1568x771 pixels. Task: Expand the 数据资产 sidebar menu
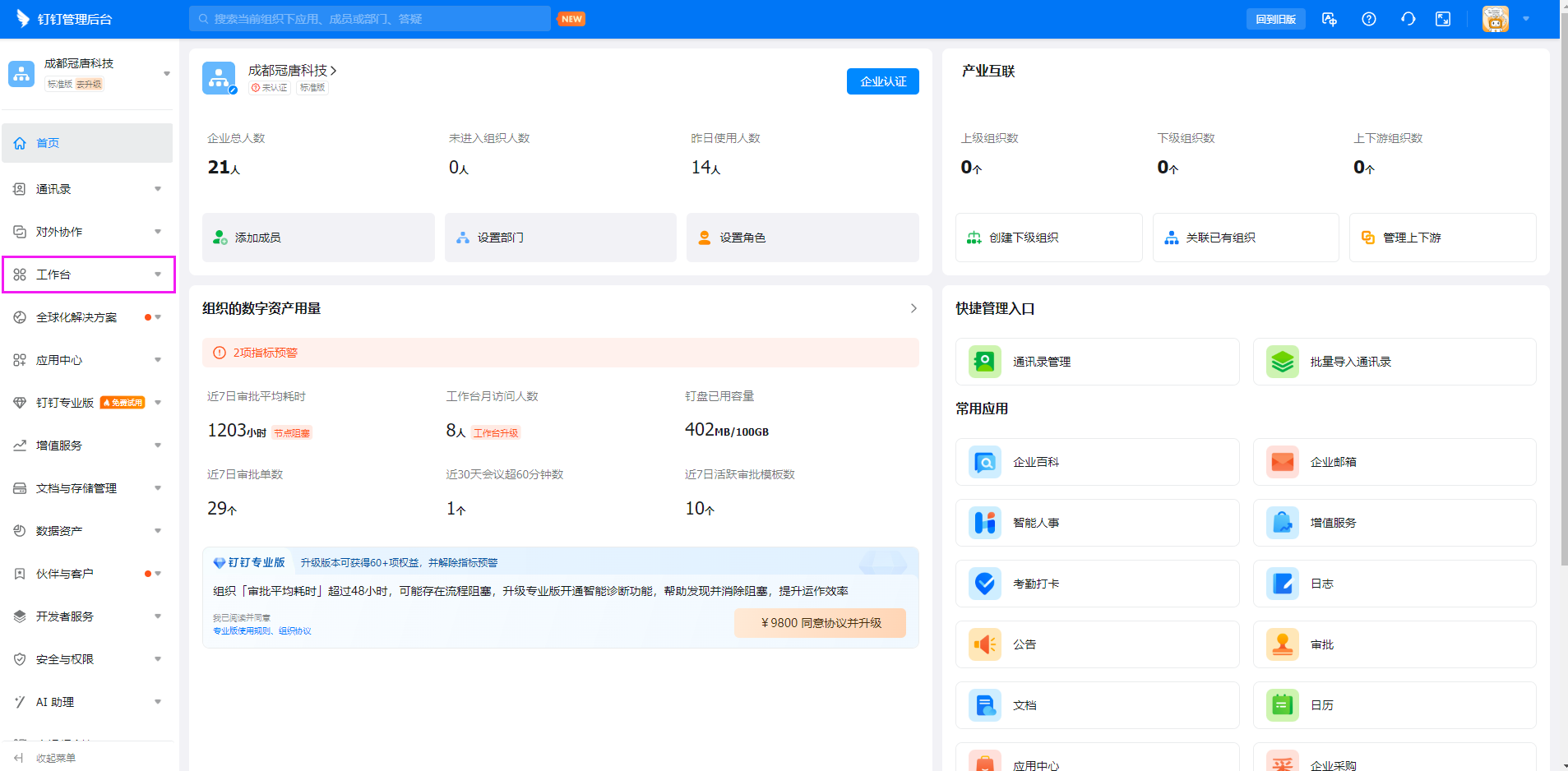pos(158,531)
